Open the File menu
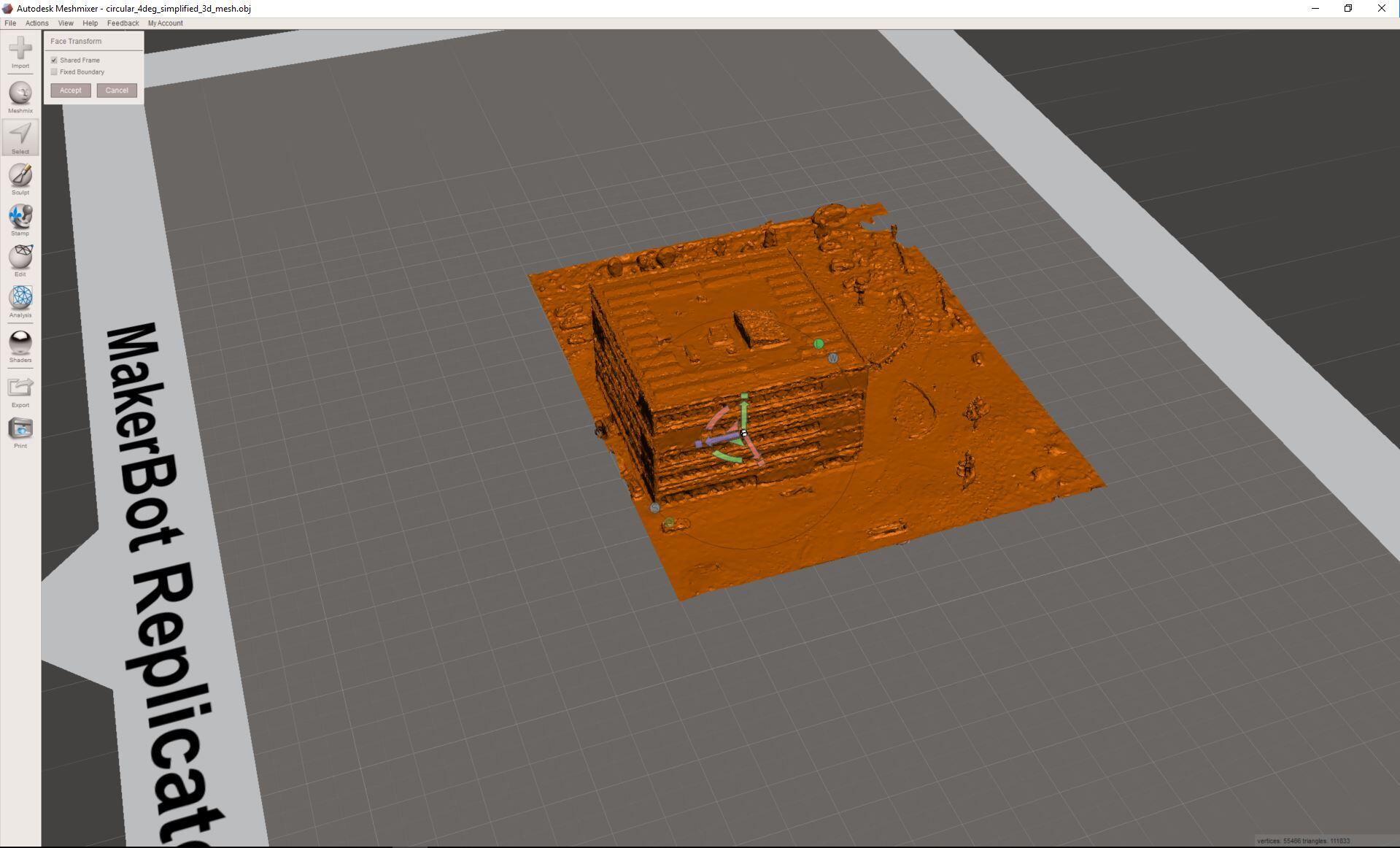The height and width of the screenshot is (848, 1400). pos(10,23)
